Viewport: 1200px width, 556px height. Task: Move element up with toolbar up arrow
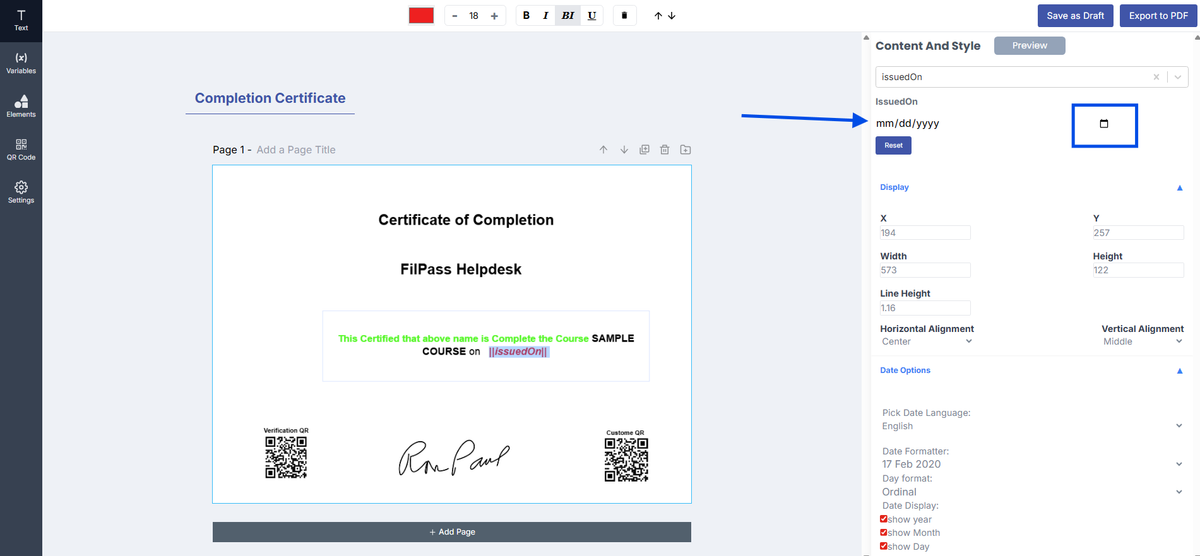click(x=658, y=16)
